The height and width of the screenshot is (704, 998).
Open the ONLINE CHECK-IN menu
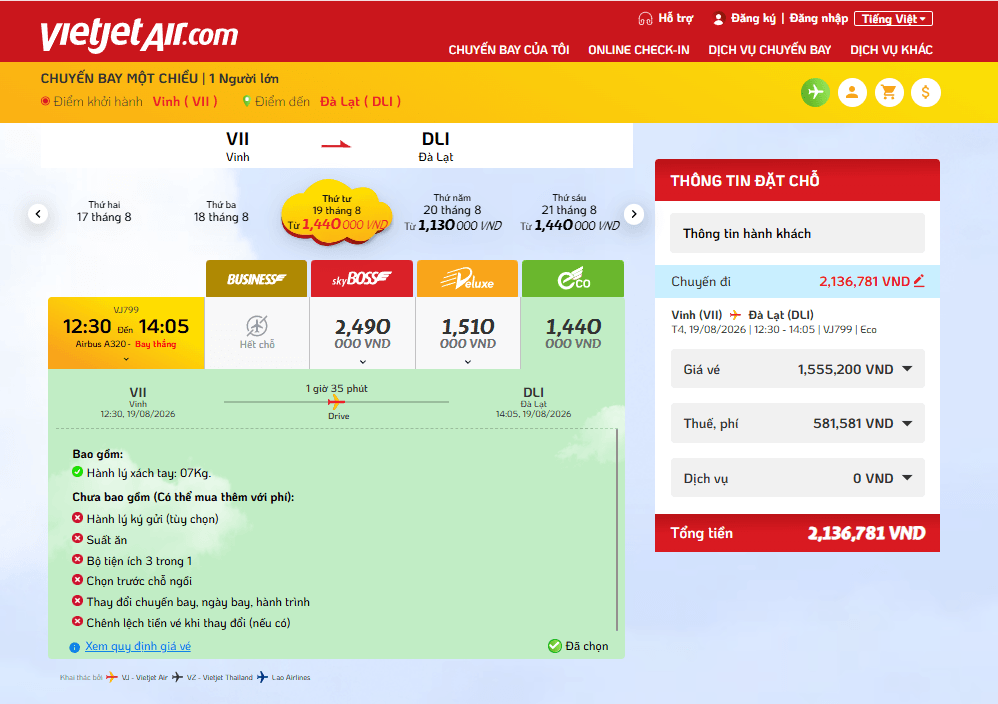pos(638,50)
